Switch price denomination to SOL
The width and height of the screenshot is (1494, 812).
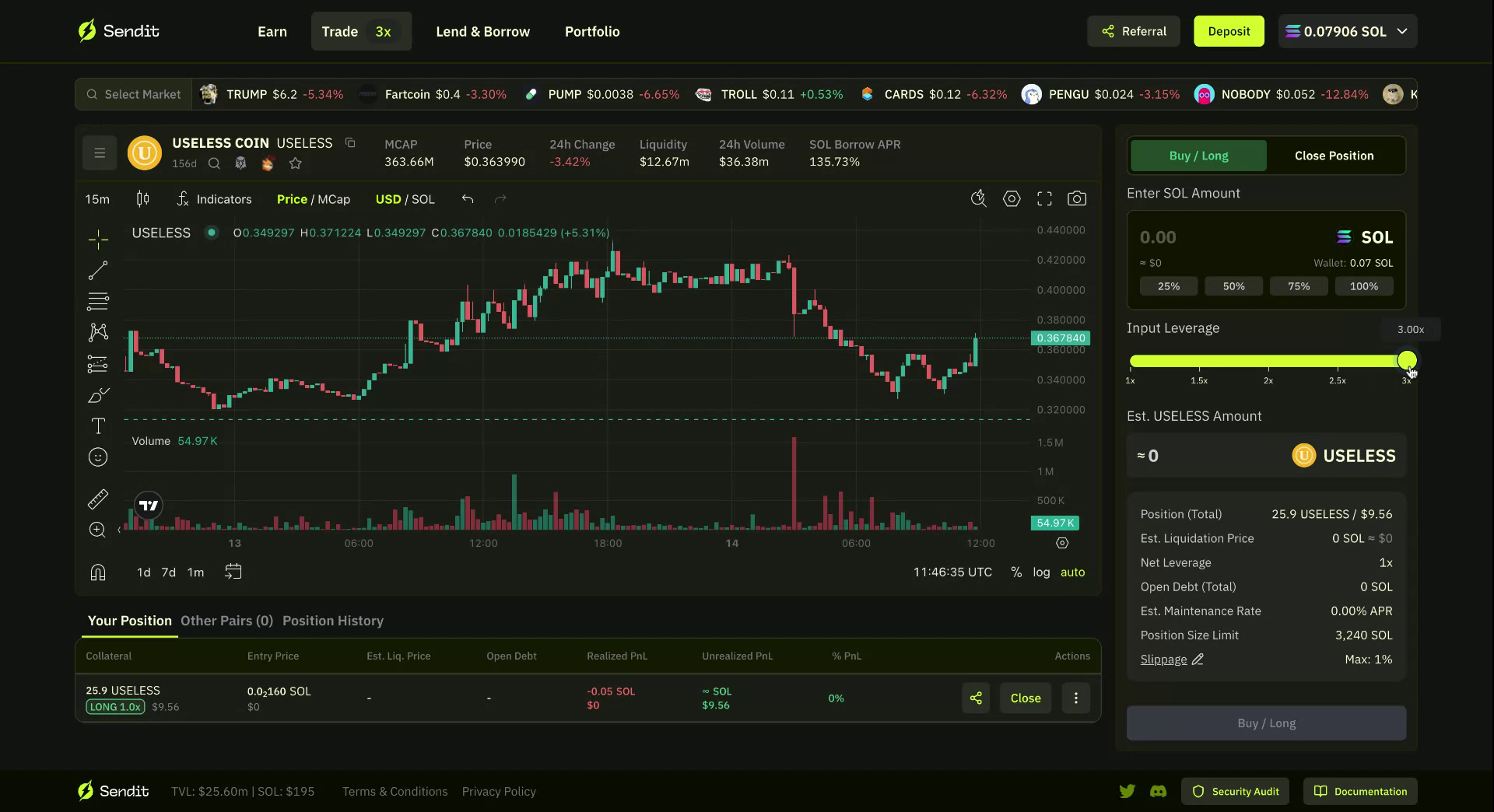pos(423,199)
